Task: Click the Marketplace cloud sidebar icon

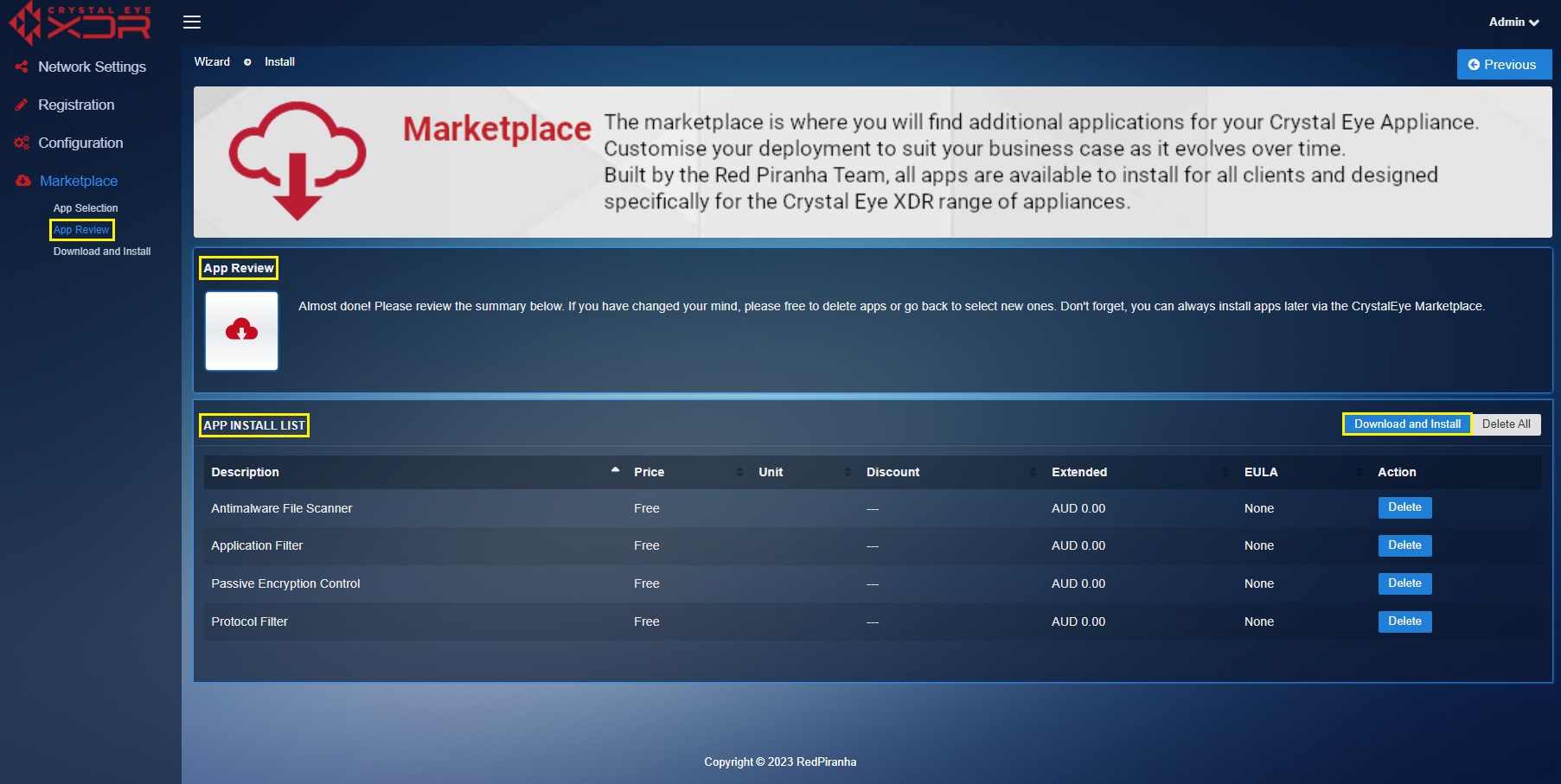Action: point(23,181)
